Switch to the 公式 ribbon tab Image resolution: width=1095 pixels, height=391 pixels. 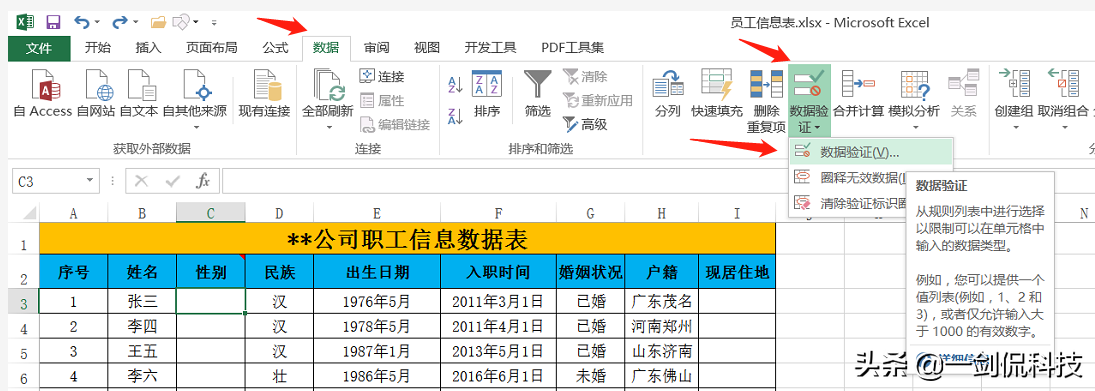tap(275, 48)
